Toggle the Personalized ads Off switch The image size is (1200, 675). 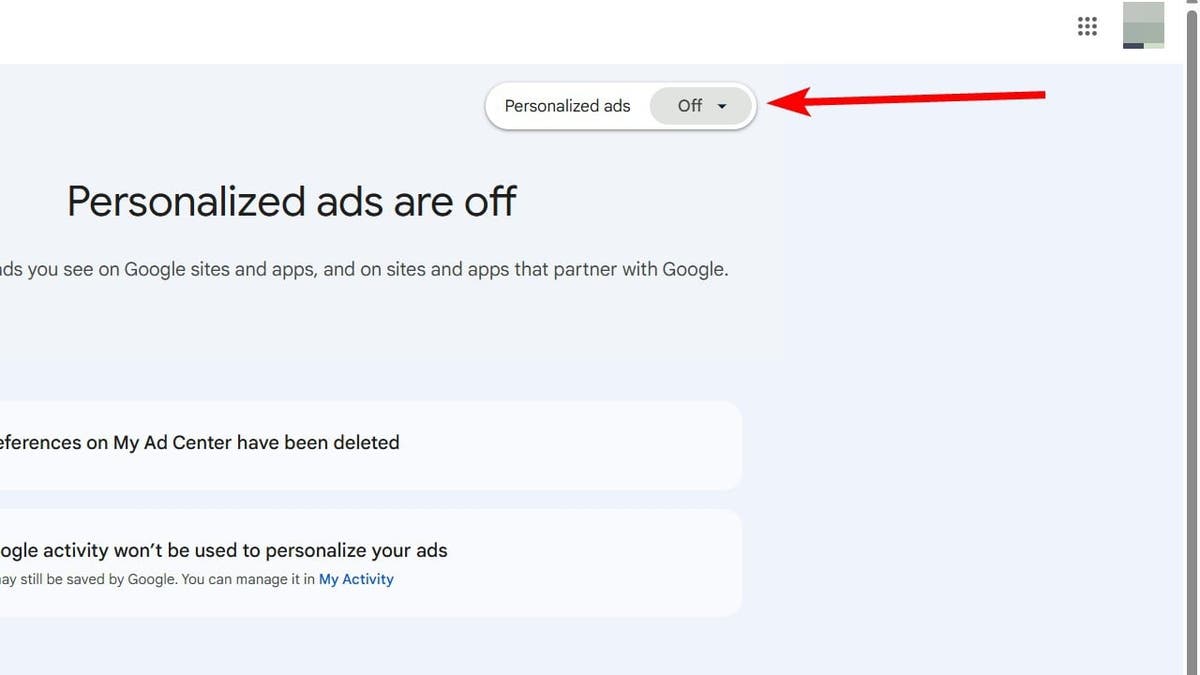pyautogui.click(x=700, y=104)
